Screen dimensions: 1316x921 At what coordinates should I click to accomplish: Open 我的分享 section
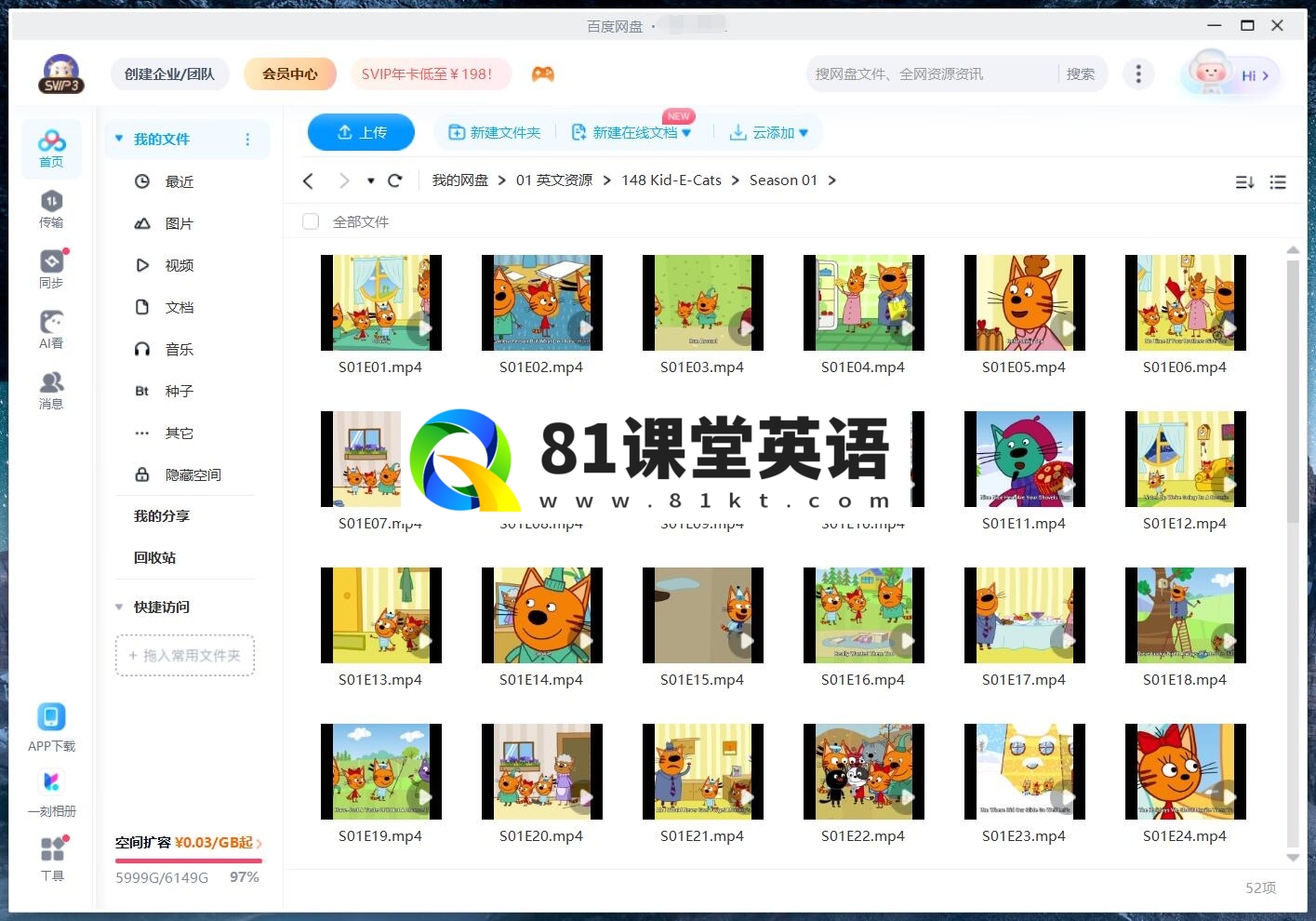(161, 515)
